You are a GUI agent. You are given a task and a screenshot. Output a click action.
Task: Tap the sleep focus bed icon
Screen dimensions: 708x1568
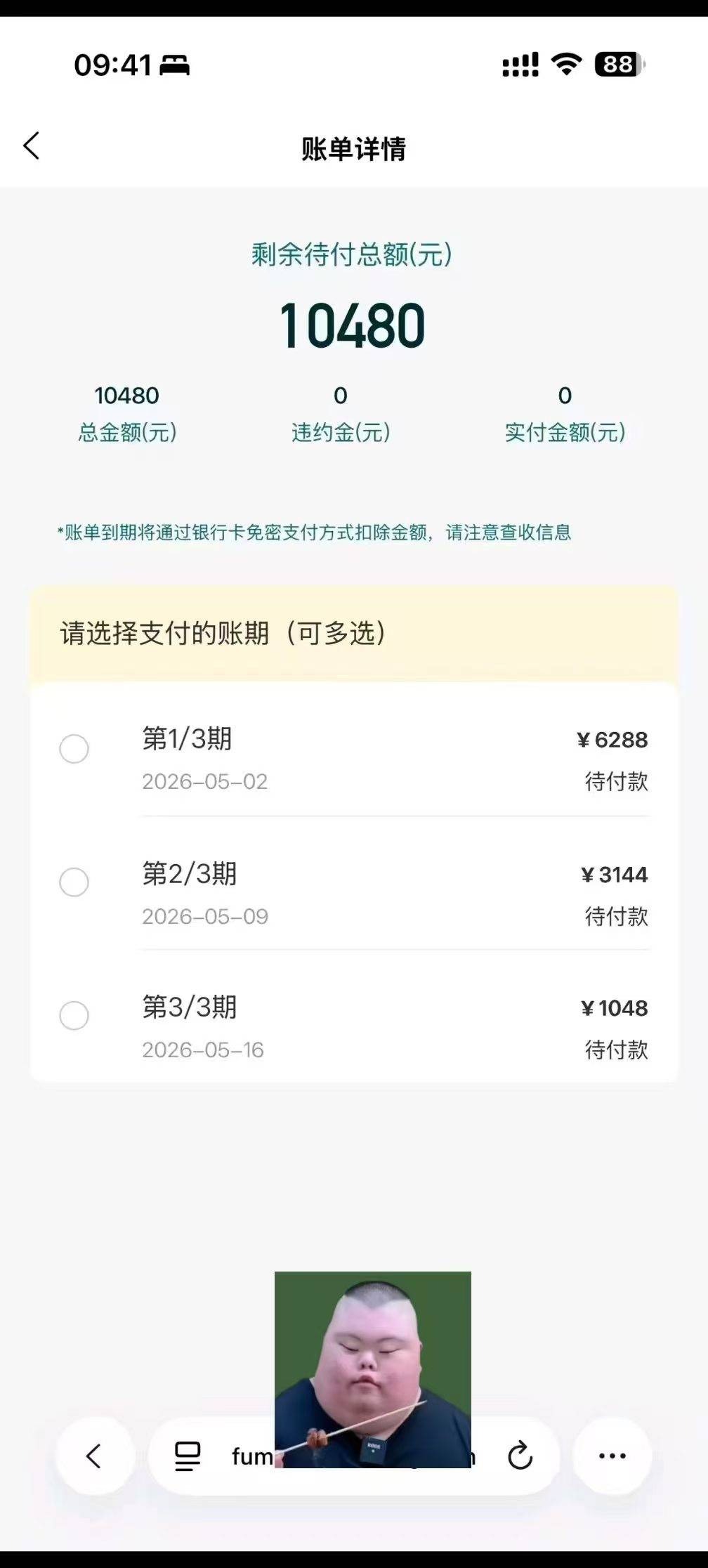pyautogui.click(x=174, y=65)
